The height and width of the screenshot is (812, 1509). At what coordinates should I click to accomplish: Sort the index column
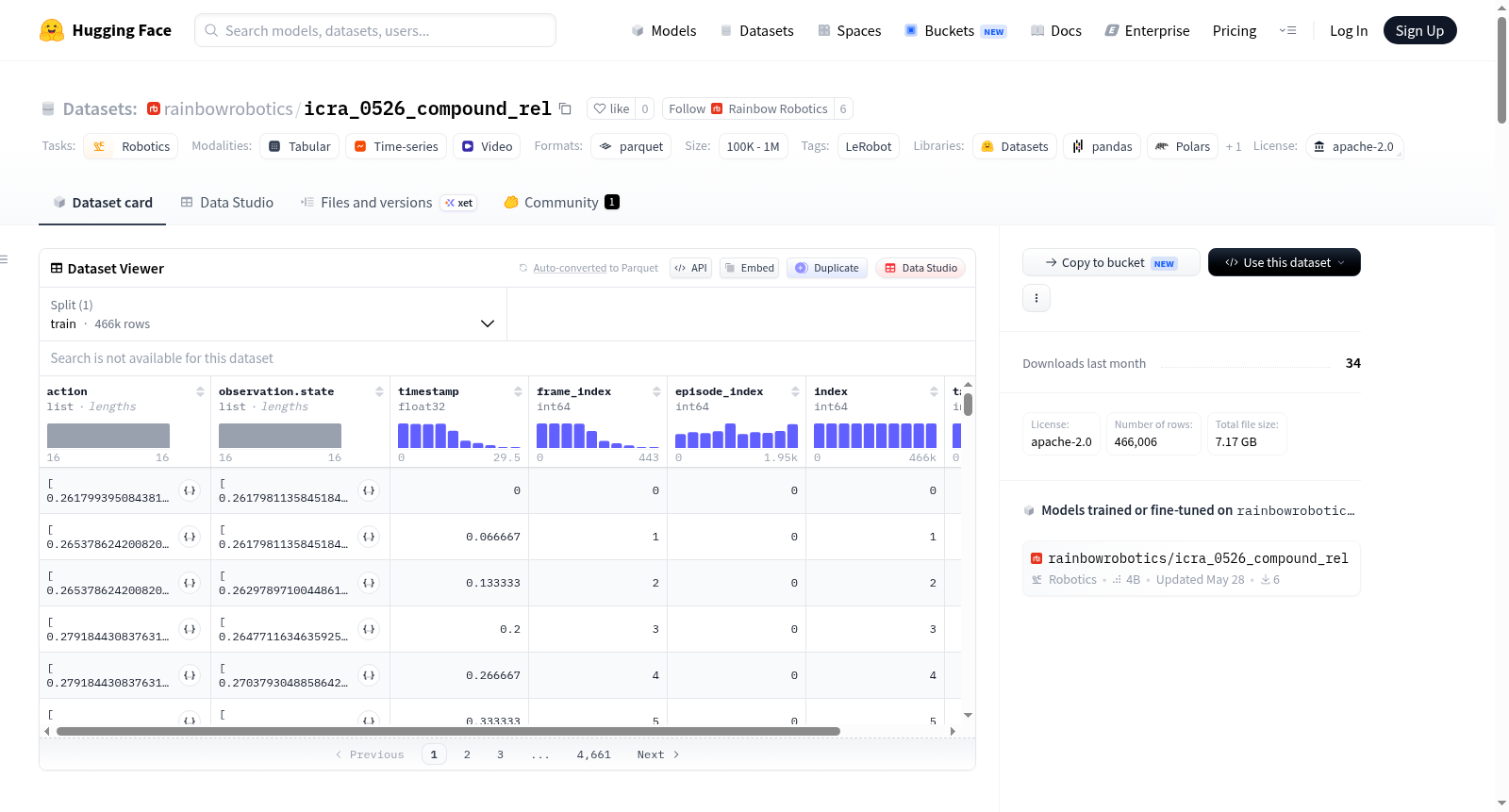[934, 391]
